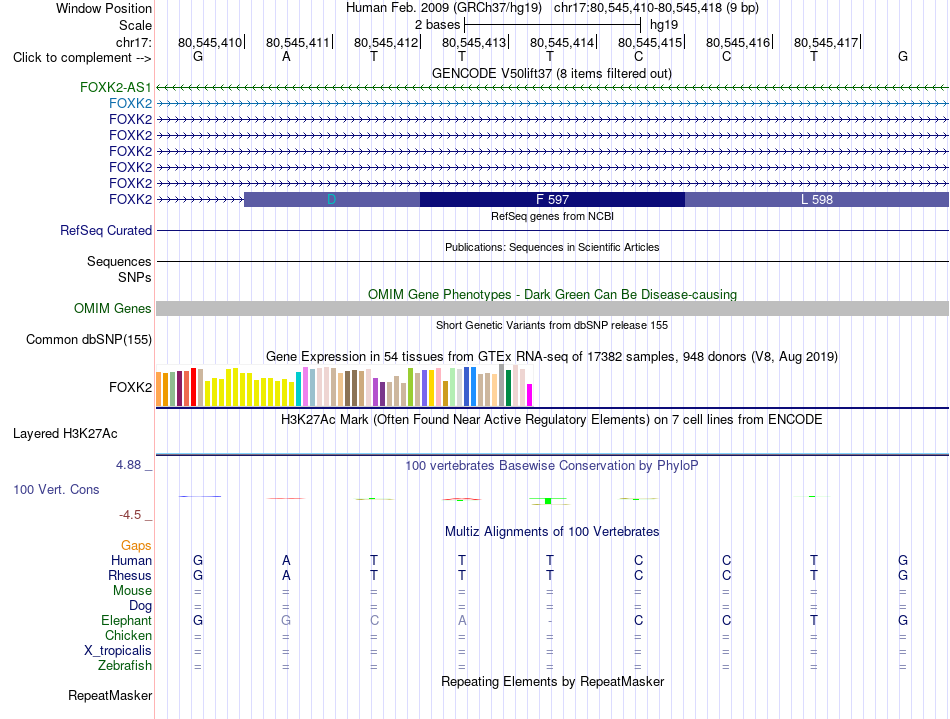
Task: Open the light-blue FOXK2 transcript label
Action: 130,103
